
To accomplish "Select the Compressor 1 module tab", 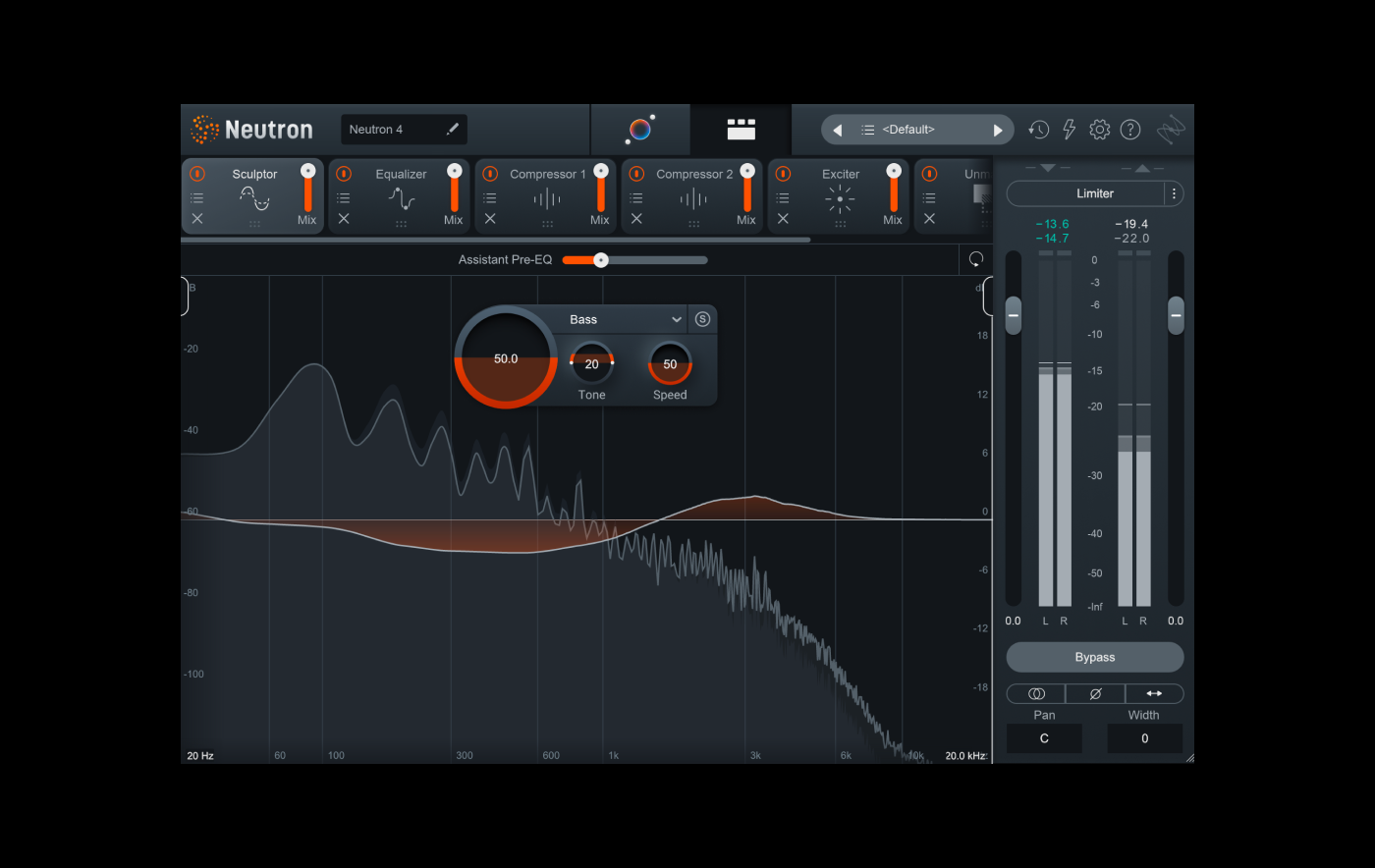I will point(547,196).
